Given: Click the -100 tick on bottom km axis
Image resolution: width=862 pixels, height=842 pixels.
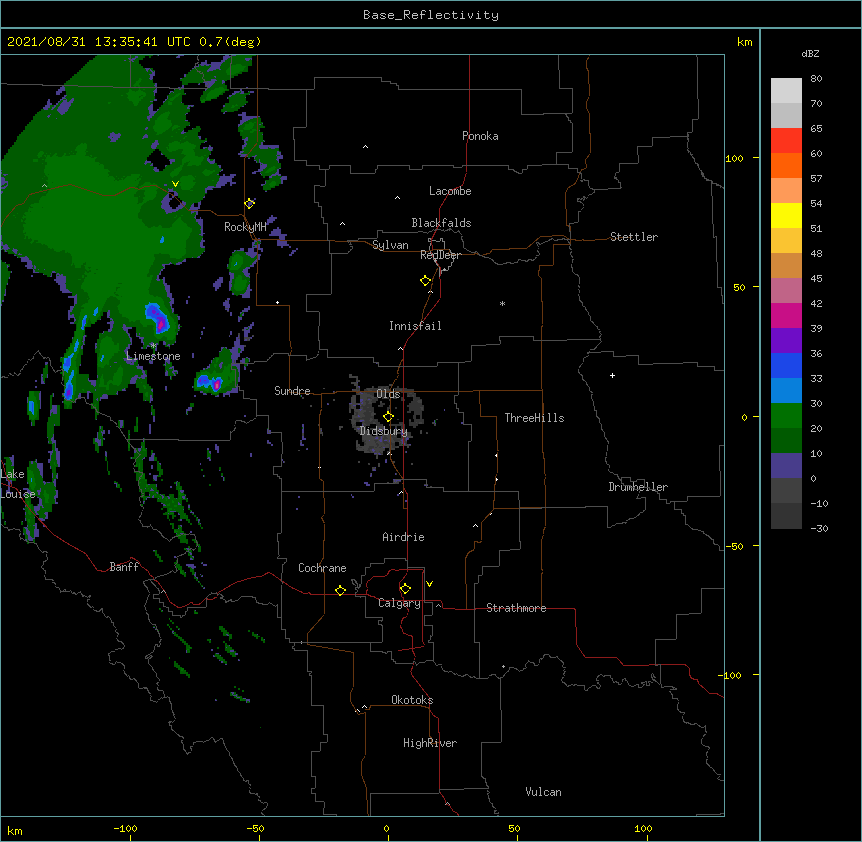Looking at the screenshot, I should 125,829.
